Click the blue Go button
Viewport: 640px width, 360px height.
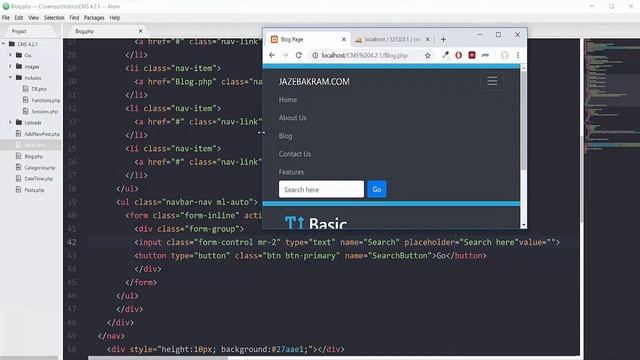coord(377,189)
